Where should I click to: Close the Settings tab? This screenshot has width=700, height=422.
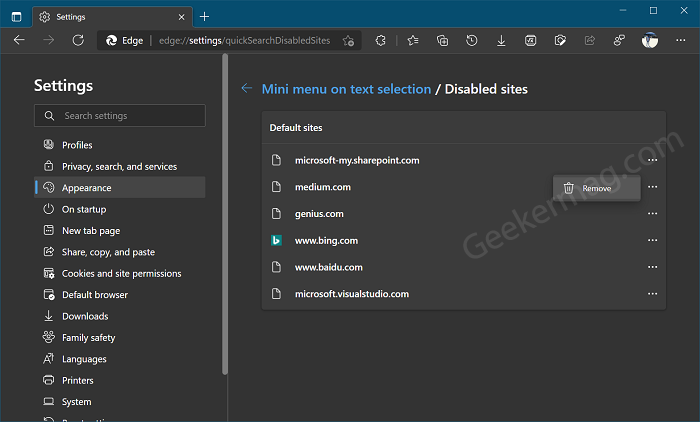coord(181,17)
